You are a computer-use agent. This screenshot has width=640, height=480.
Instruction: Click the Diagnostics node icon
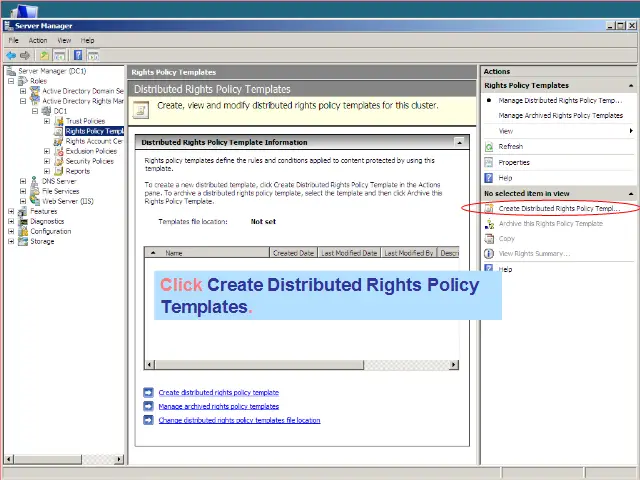tap(23, 222)
